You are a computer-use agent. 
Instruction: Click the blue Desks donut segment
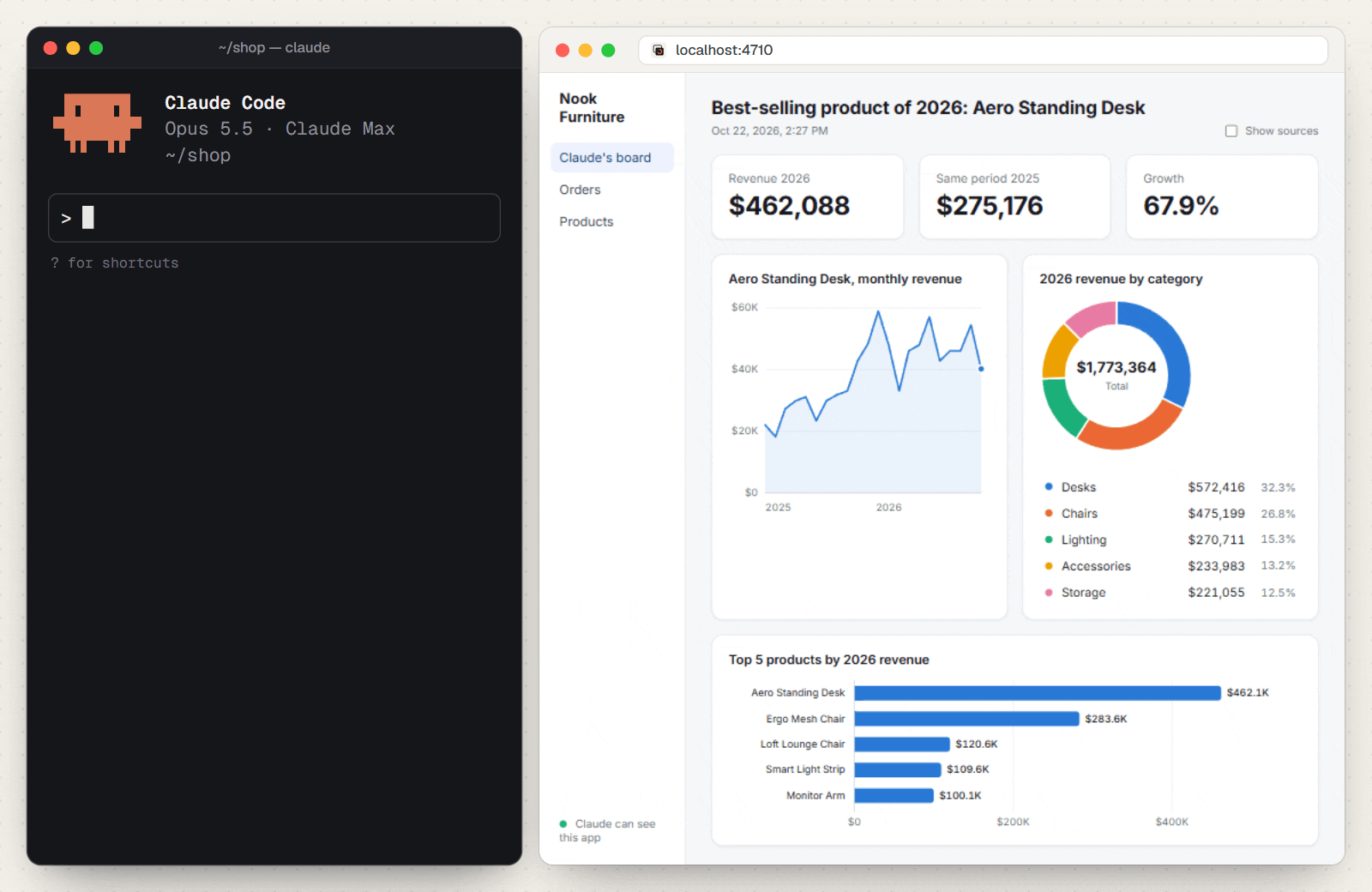point(1159,347)
